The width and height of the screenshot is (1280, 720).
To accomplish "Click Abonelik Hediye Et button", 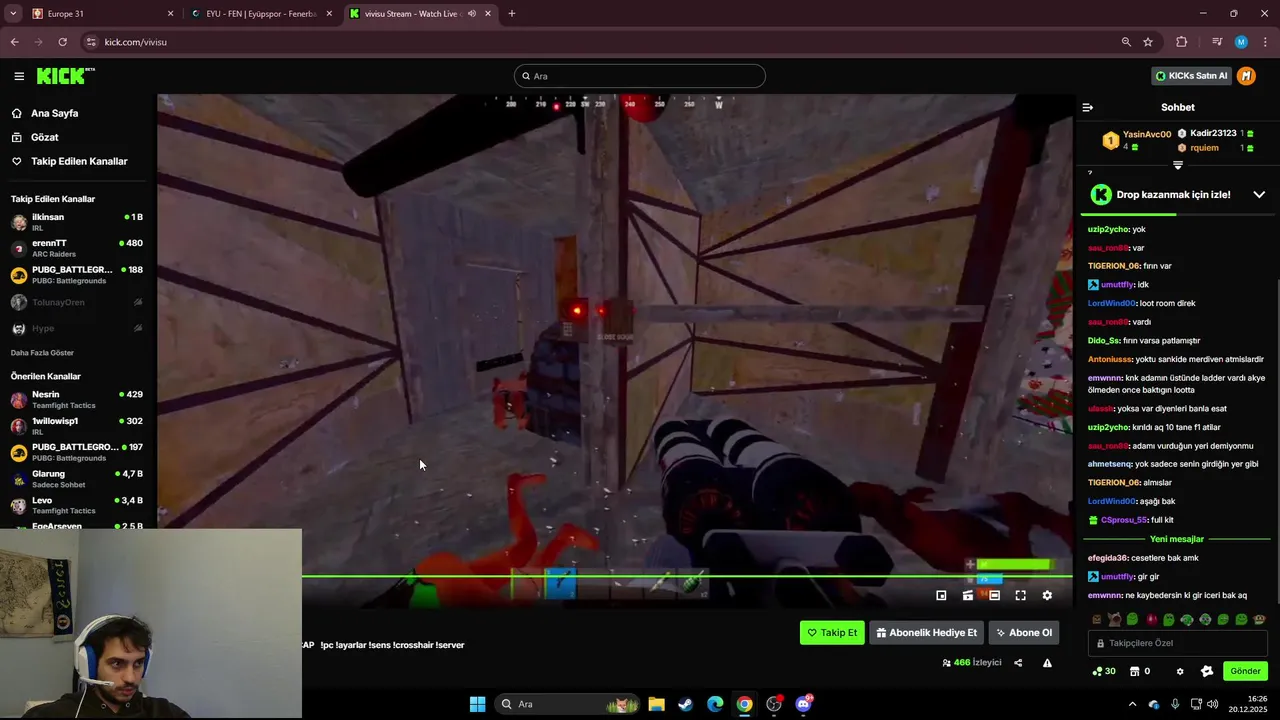I will 926,632.
